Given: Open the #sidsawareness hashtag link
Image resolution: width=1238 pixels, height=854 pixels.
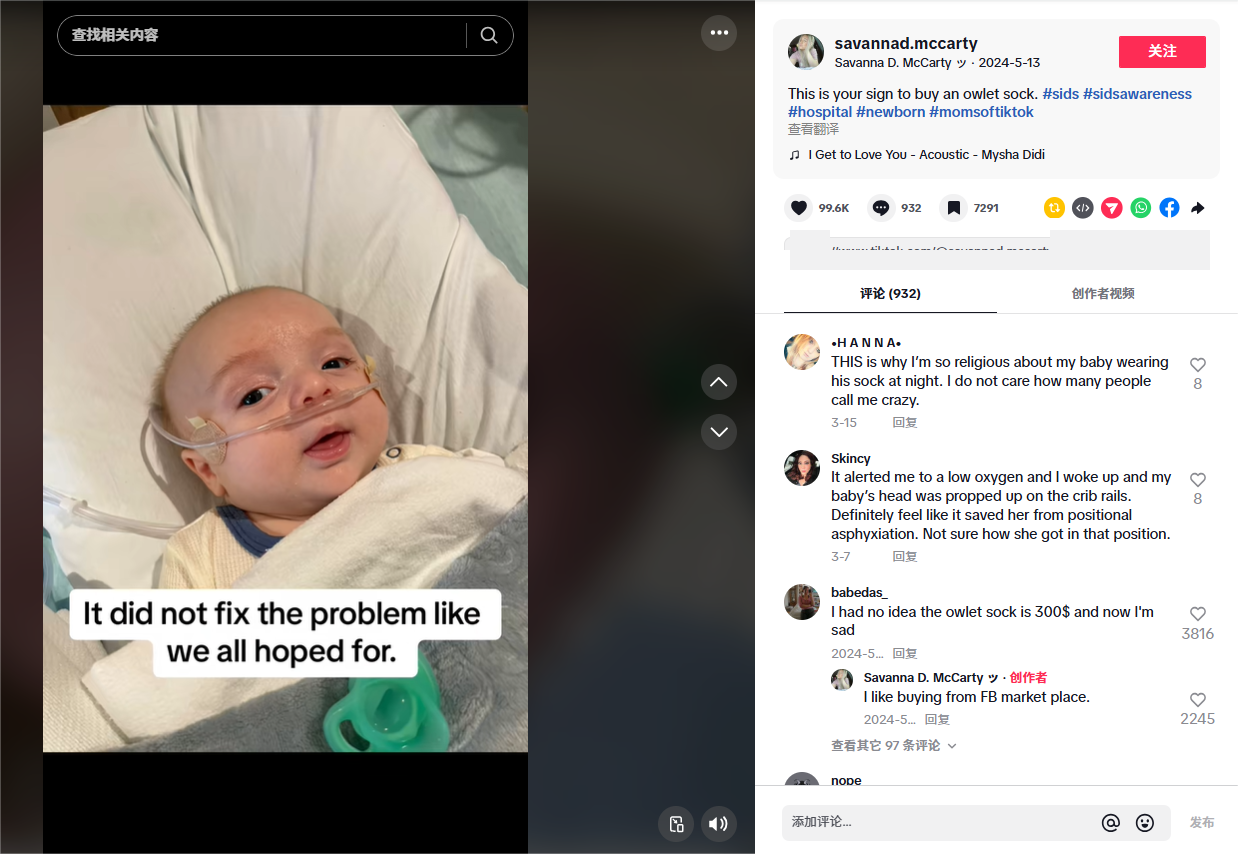Looking at the screenshot, I should click(x=1137, y=94).
